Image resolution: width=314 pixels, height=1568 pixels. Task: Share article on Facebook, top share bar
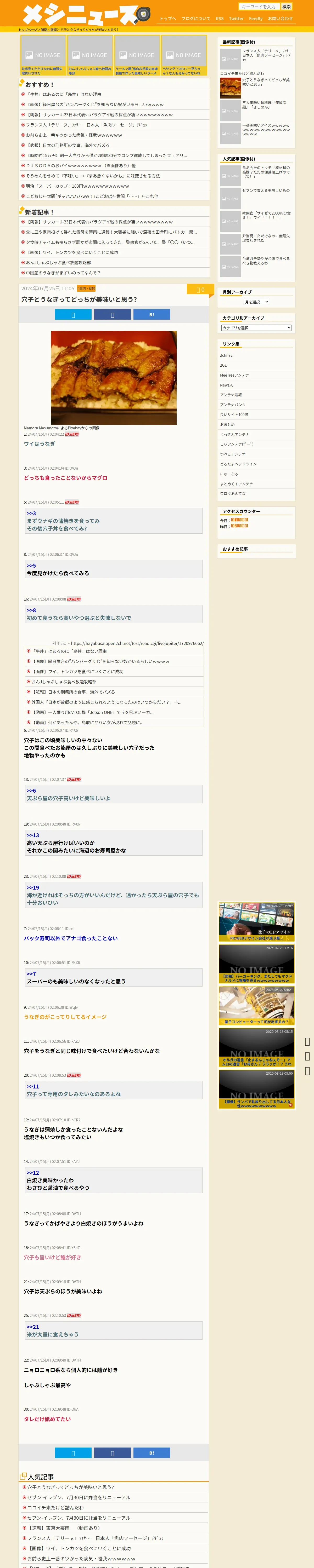[112, 315]
